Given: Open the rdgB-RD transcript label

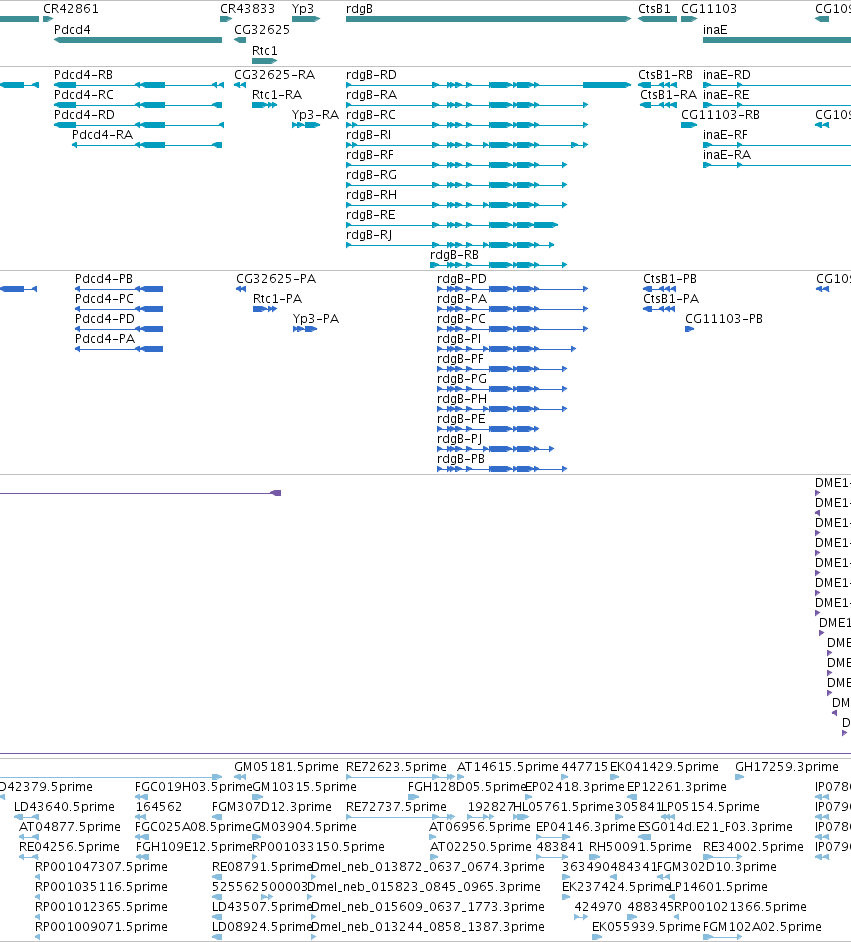Looking at the screenshot, I should [371, 75].
